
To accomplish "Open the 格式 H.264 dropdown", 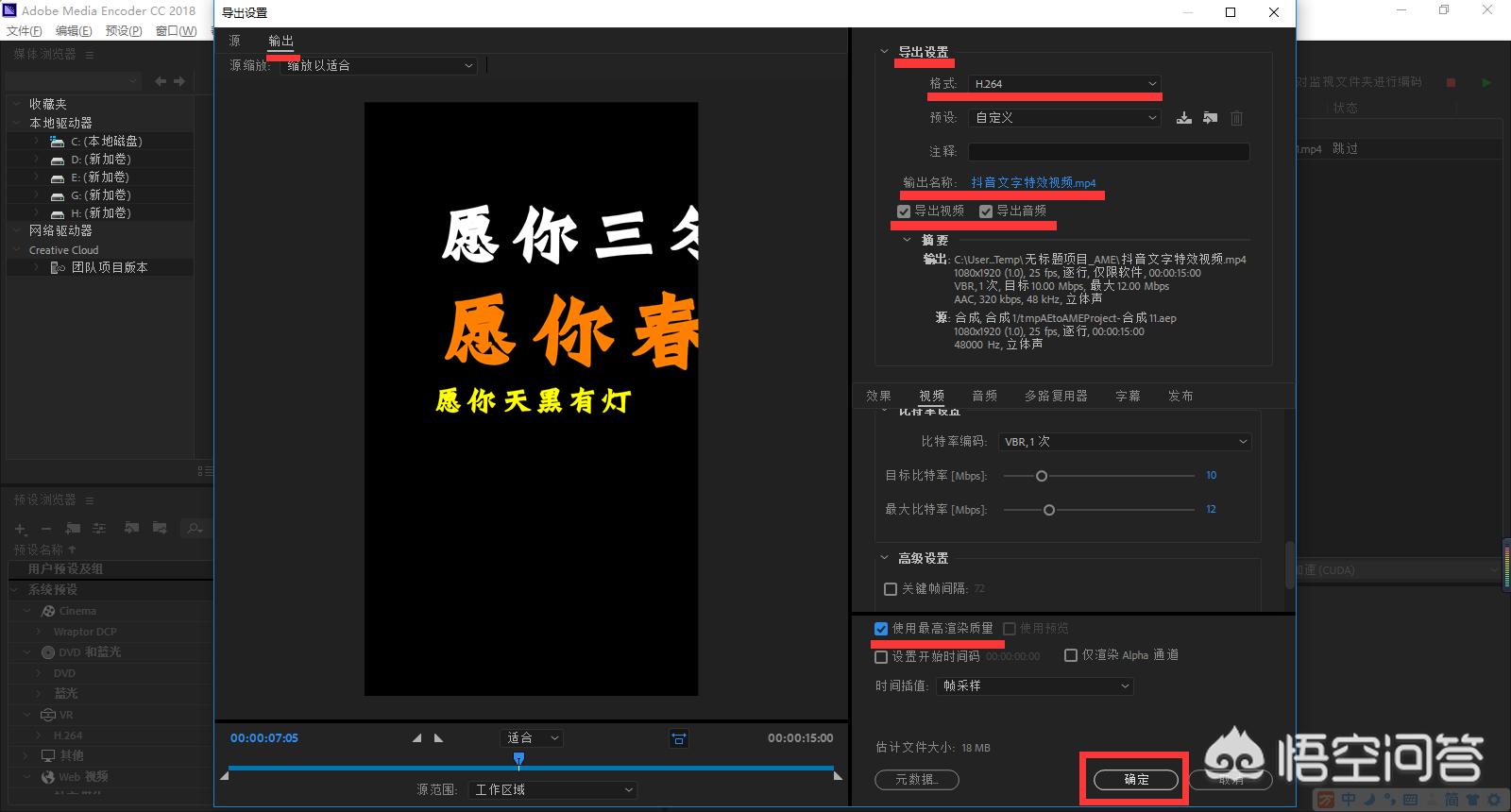I will tap(1064, 84).
